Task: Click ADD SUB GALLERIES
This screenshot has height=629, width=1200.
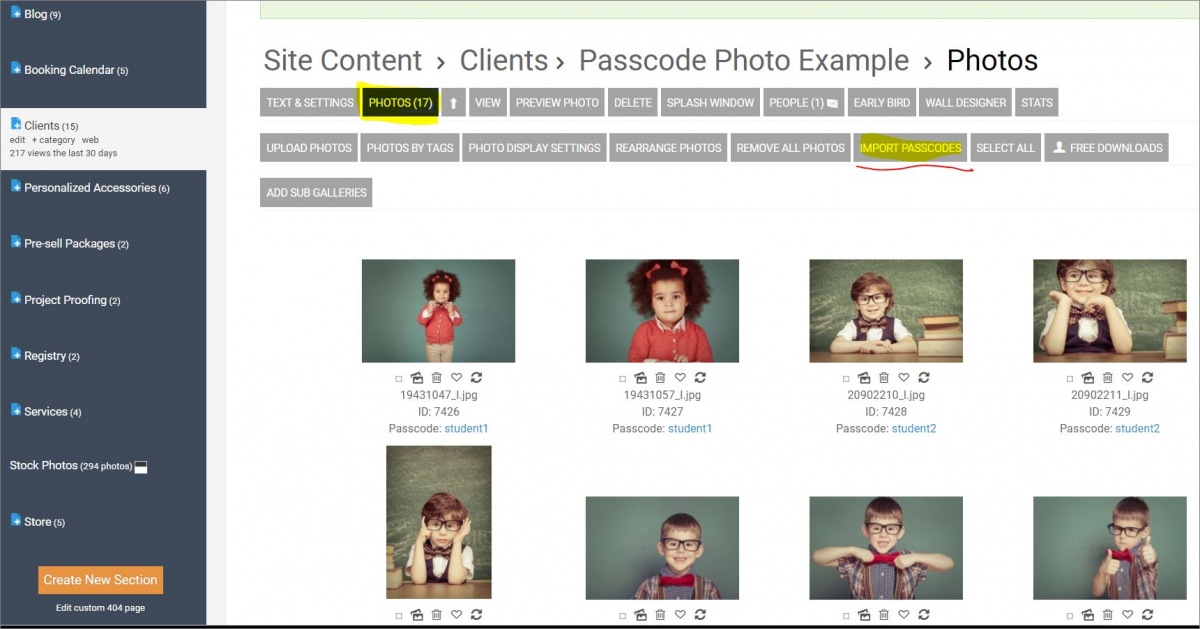Action: 316,192
